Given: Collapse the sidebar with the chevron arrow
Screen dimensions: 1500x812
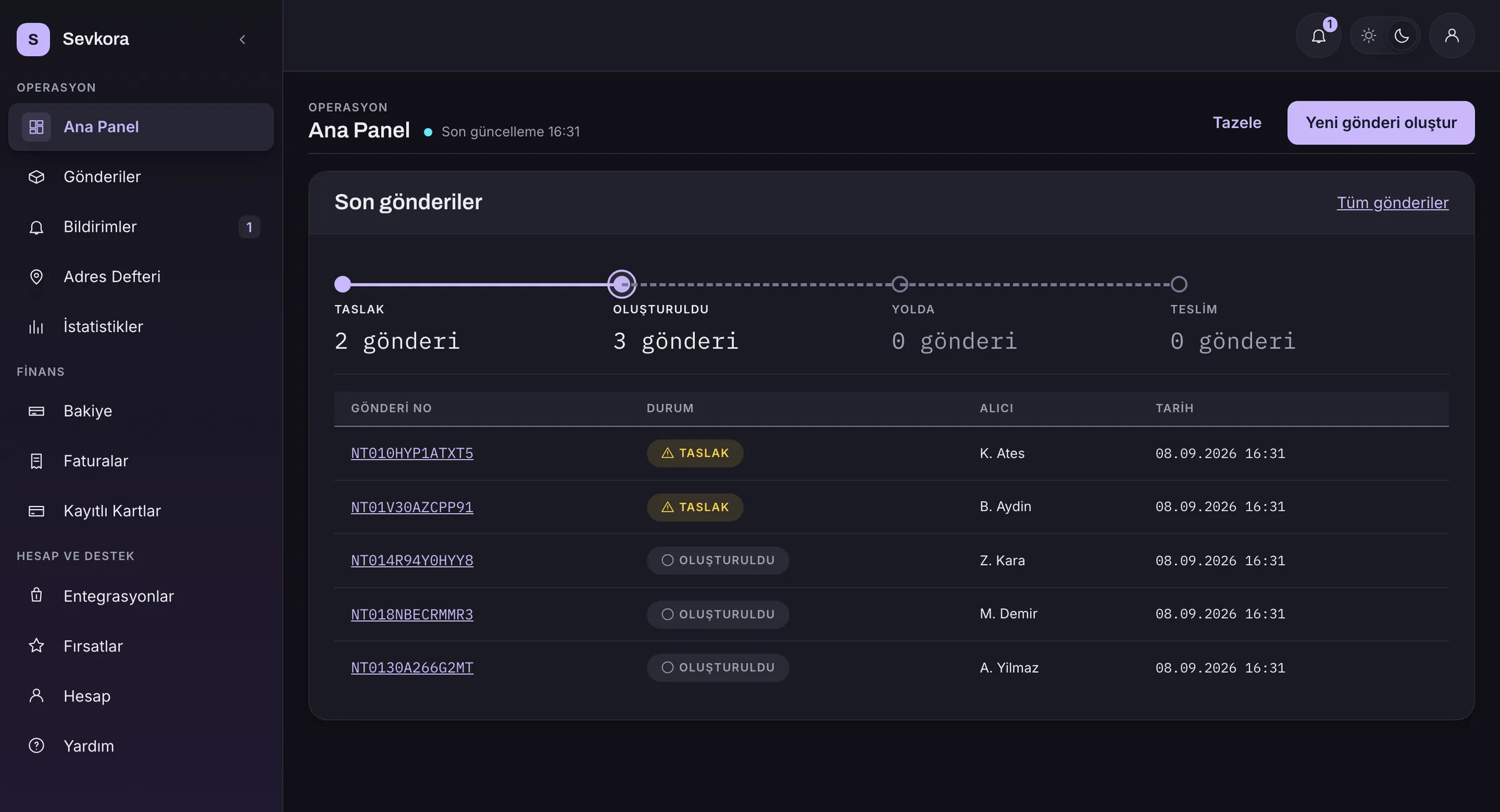Looking at the screenshot, I should 242,39.
